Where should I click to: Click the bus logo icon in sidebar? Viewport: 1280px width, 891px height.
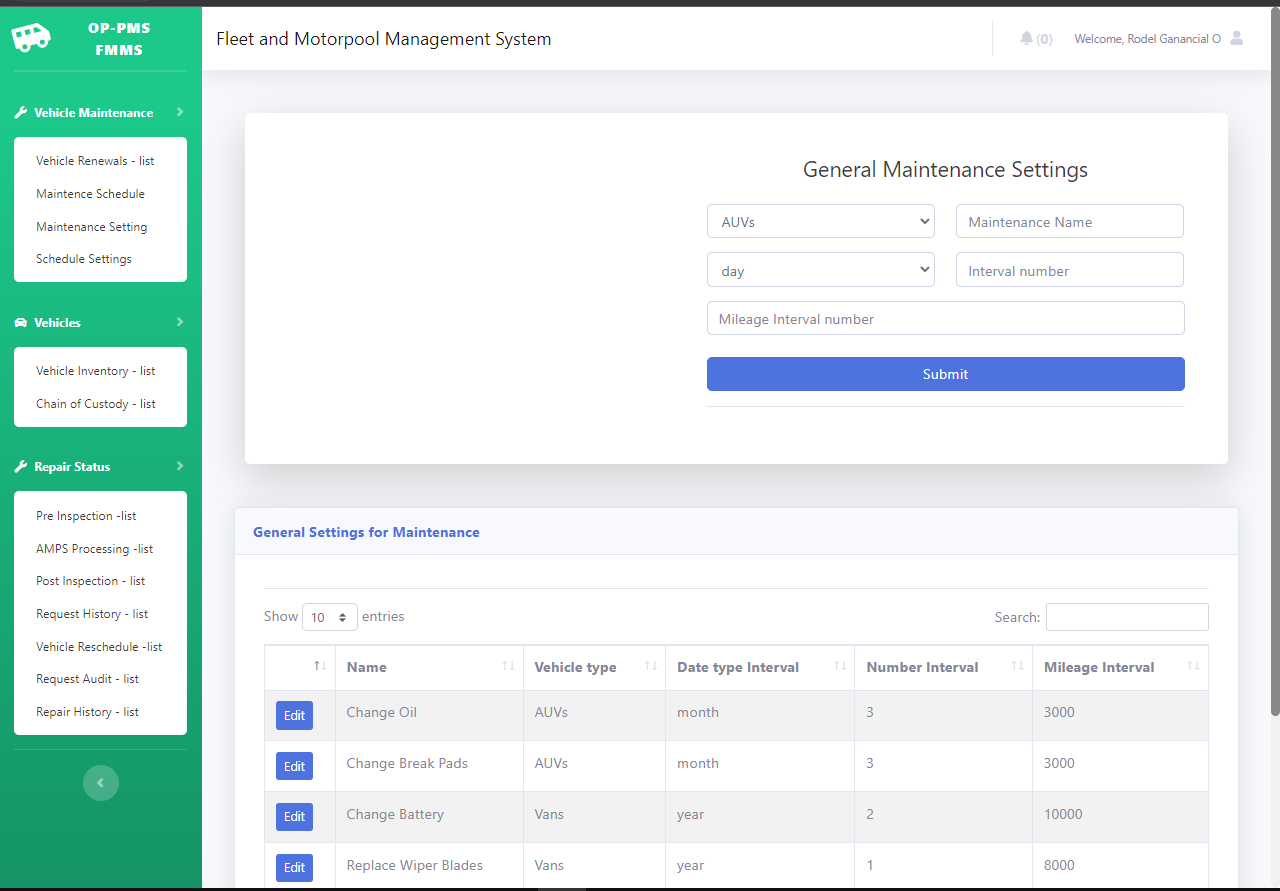click(31, 39)
